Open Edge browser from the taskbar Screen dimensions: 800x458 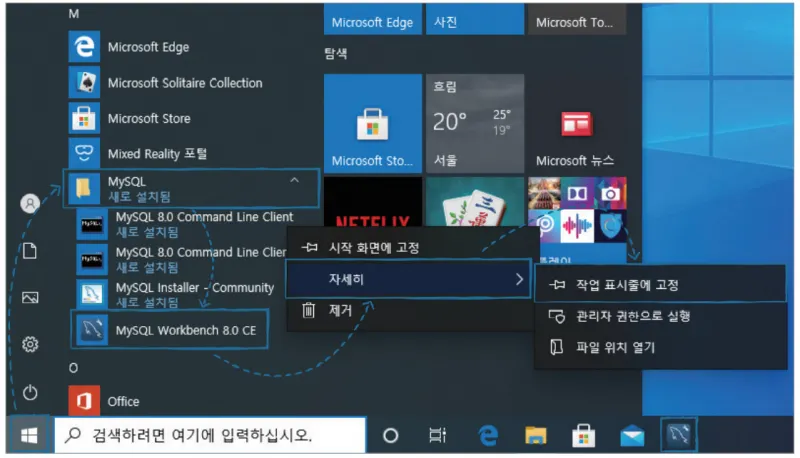point(488,436)
